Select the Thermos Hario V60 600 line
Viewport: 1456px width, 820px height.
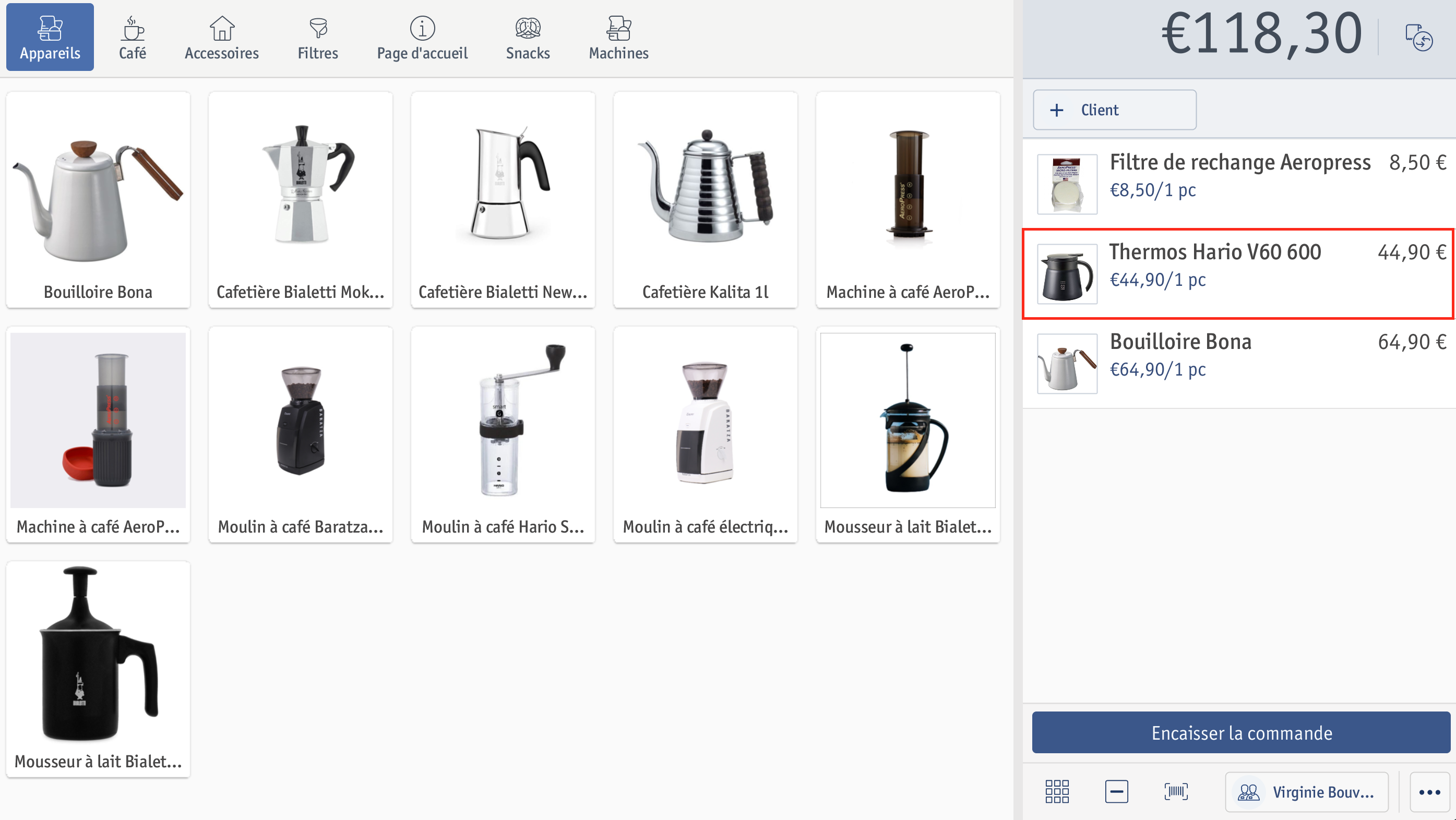point(1239,273)
